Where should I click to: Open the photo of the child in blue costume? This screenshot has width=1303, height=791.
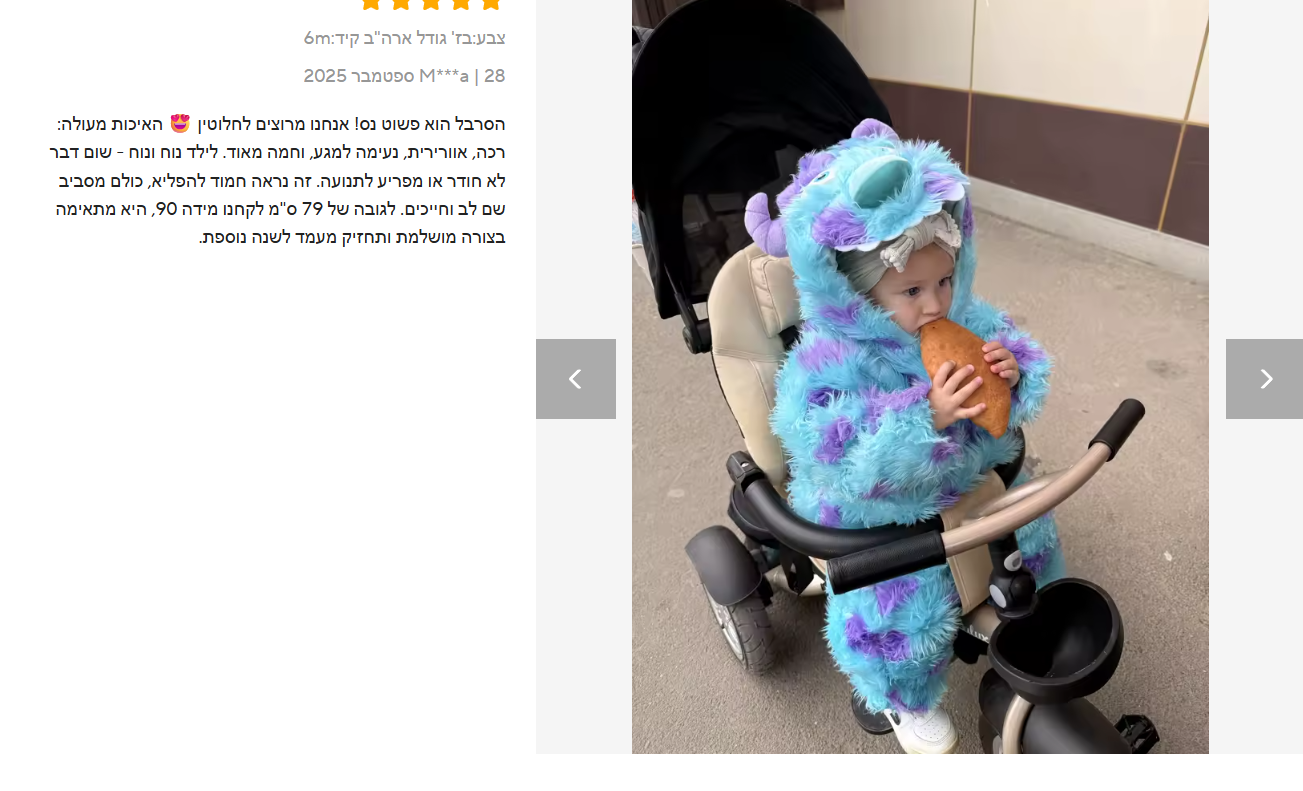(x=920, y=377)
